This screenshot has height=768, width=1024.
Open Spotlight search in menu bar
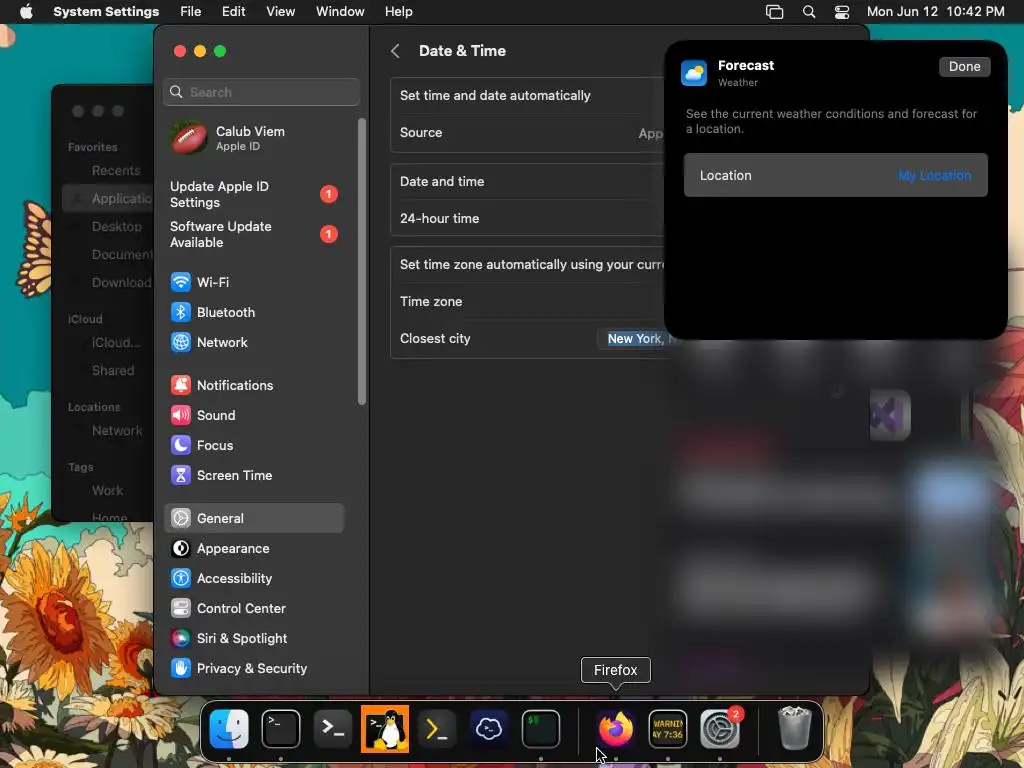[x=808, y=12]
